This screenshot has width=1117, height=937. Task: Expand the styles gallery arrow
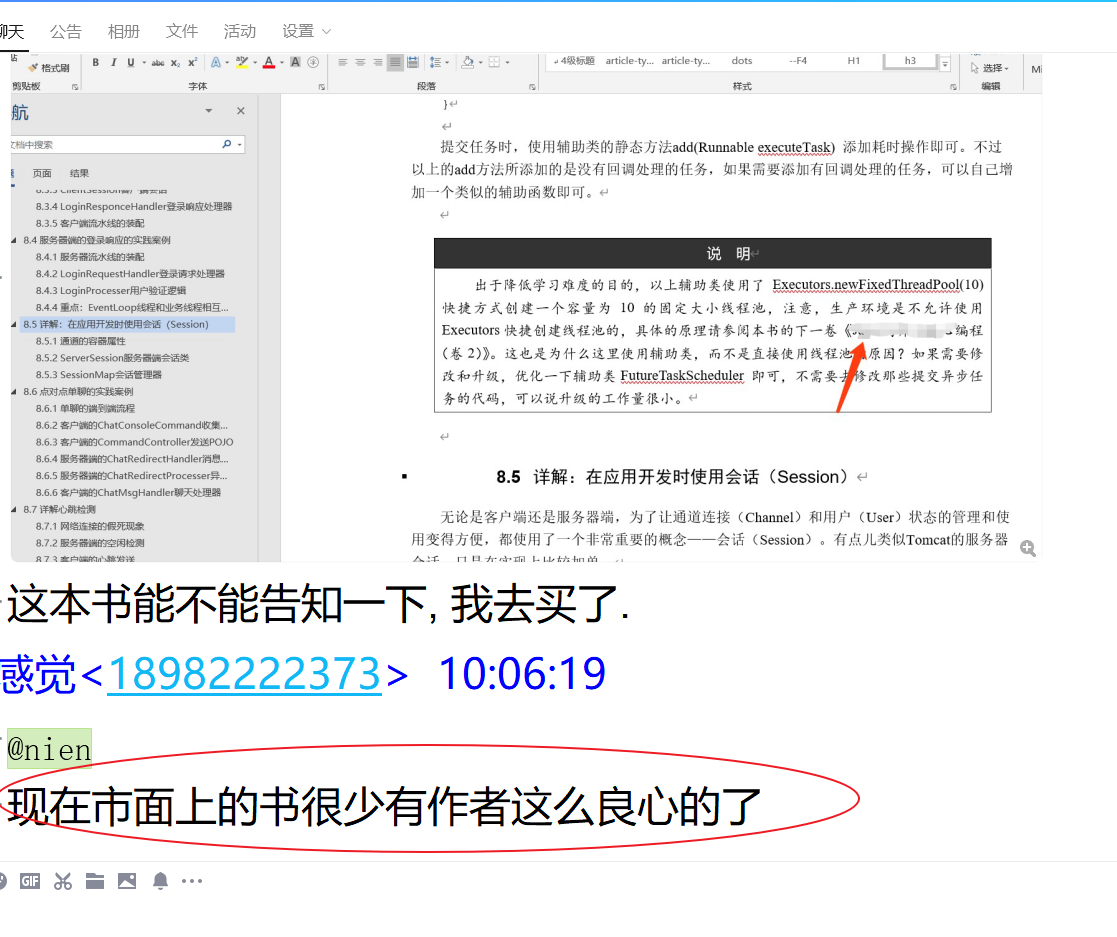[945, 64]
